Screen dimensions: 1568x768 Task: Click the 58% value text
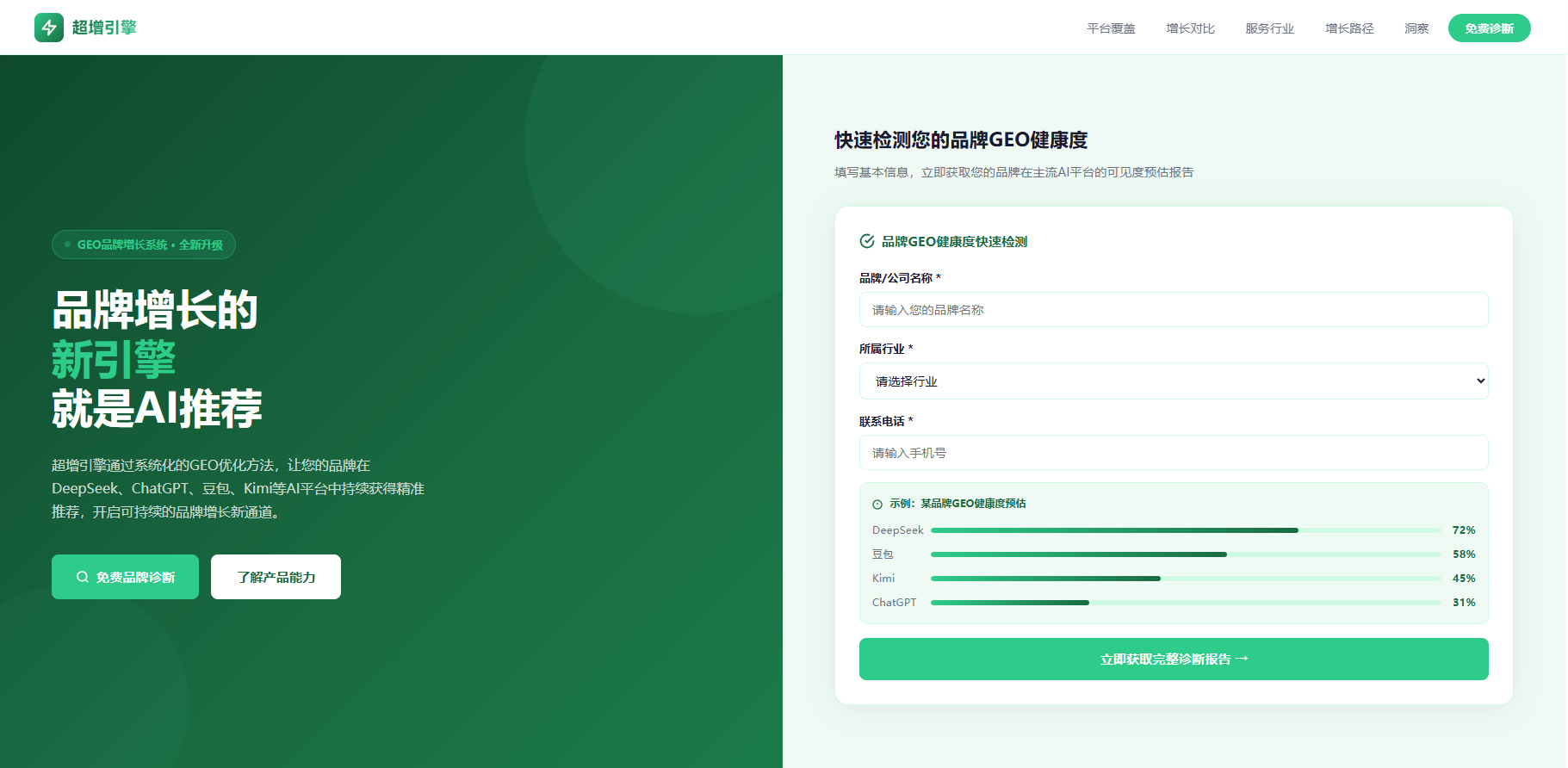(1464, 554)
